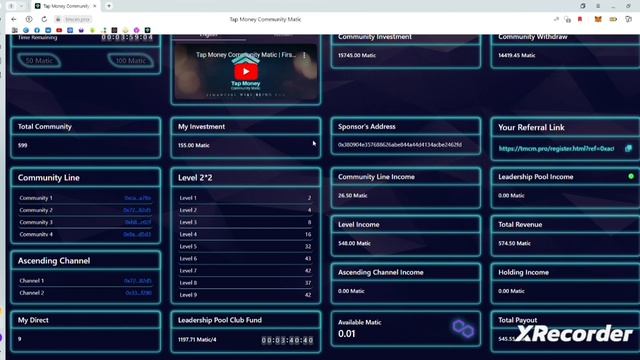
Task: Open a new browser tab
Action: [109, 6]
